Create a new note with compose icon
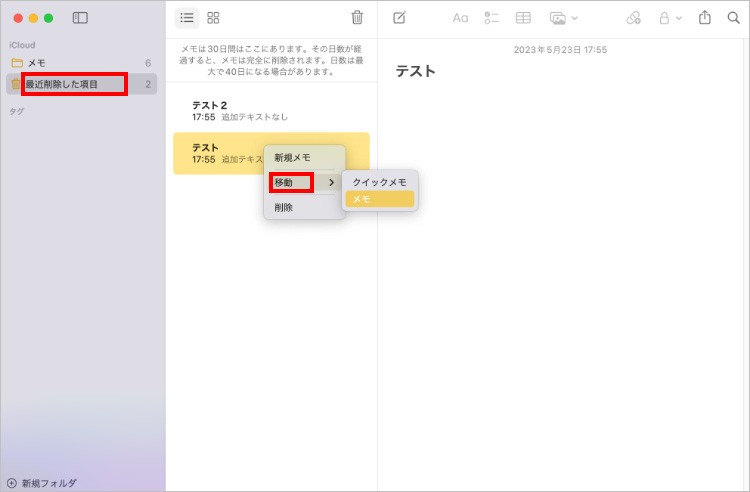The width and height of the screenshot is (750, 492). coord(399,18)
